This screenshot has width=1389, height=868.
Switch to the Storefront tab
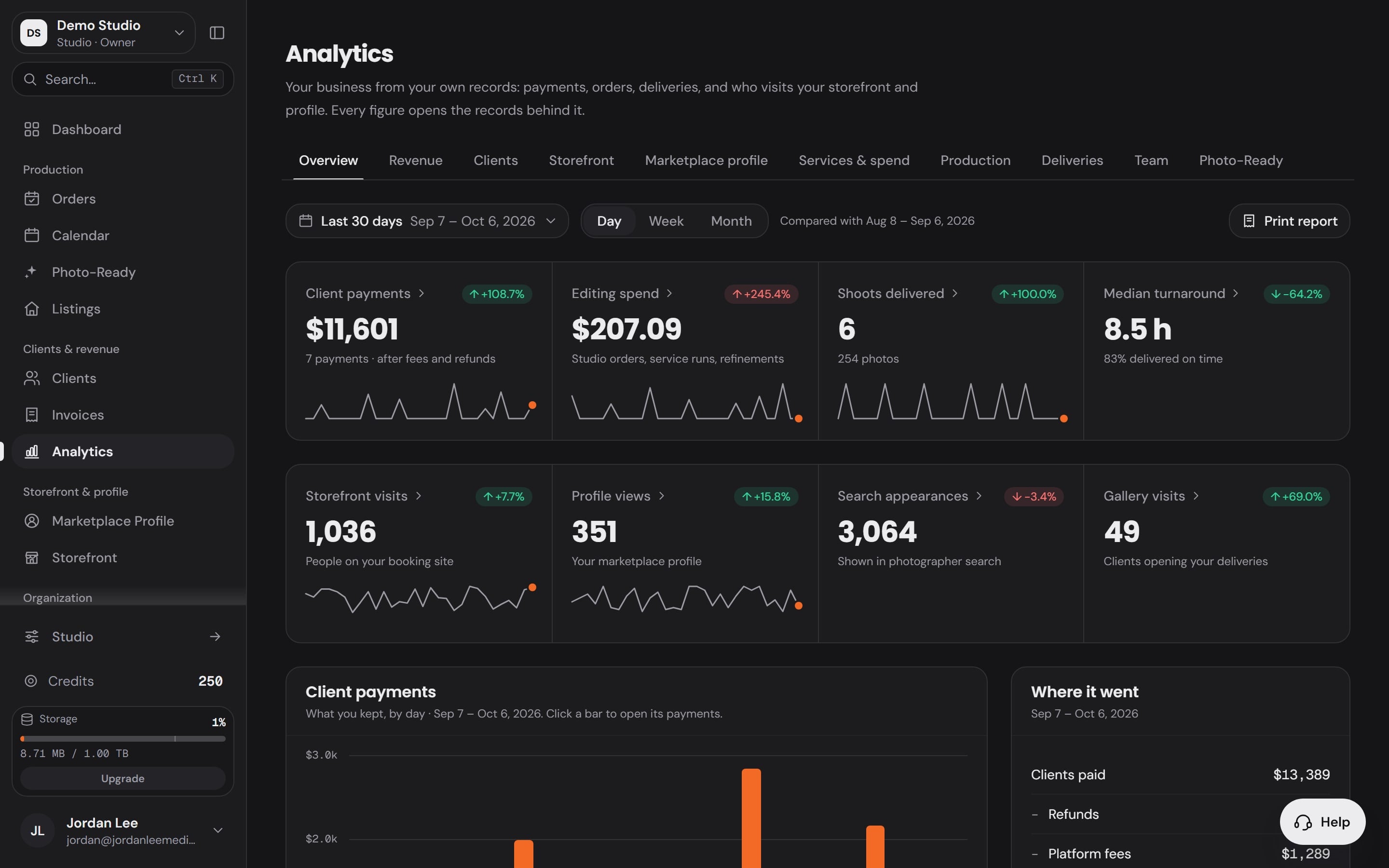[581, 160]
